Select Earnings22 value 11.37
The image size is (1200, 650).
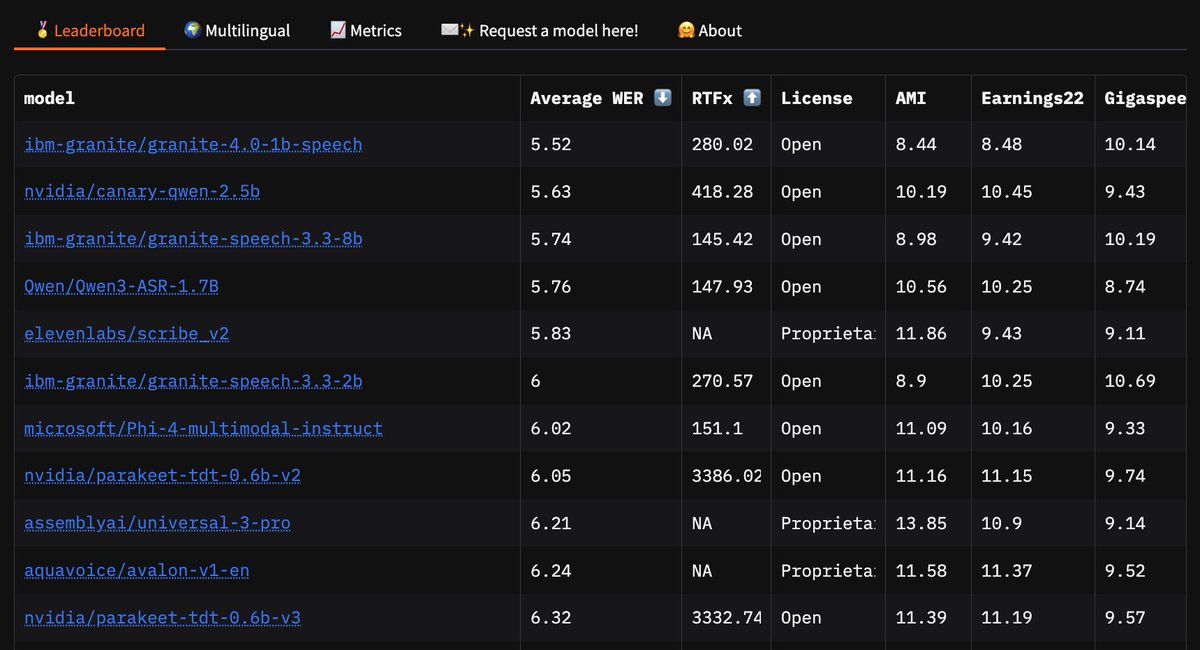(x=1006, y=571)
